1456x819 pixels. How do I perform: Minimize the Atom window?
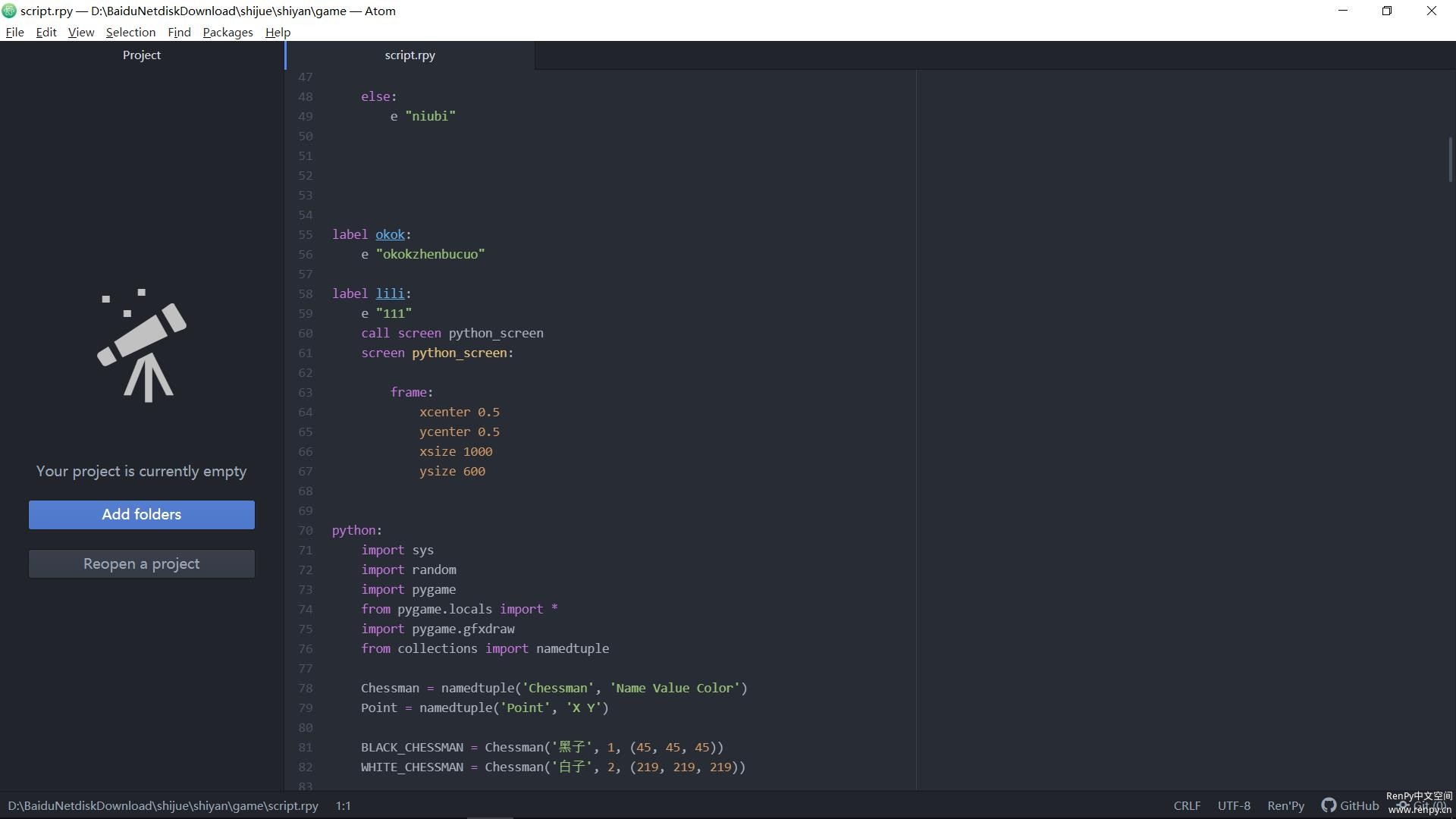pyautogui.click(x=1342, y=11)
